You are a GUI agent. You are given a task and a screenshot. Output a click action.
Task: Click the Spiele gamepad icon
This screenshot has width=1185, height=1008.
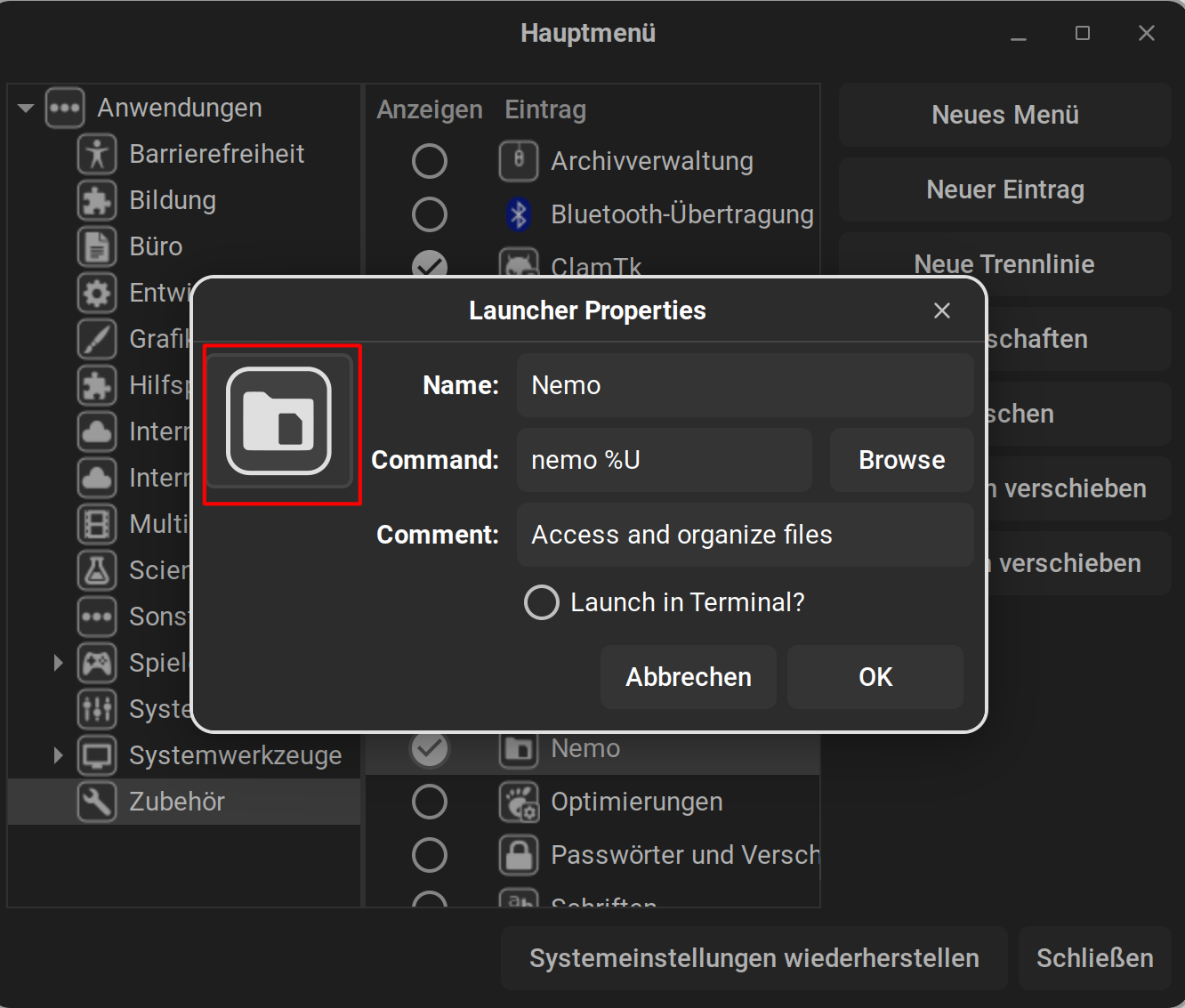tap(97, 663)
